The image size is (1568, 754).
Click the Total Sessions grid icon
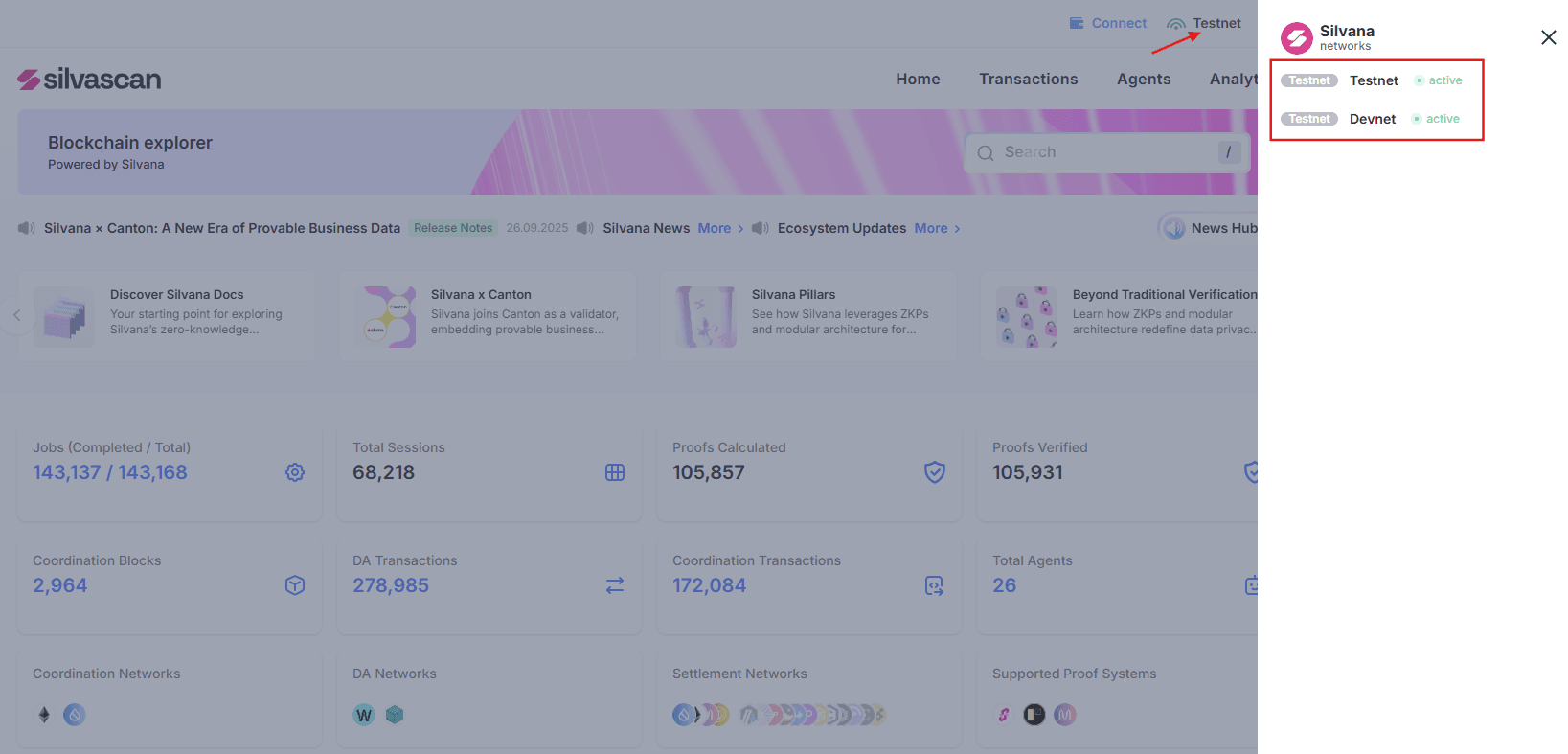tap(615, 472)
